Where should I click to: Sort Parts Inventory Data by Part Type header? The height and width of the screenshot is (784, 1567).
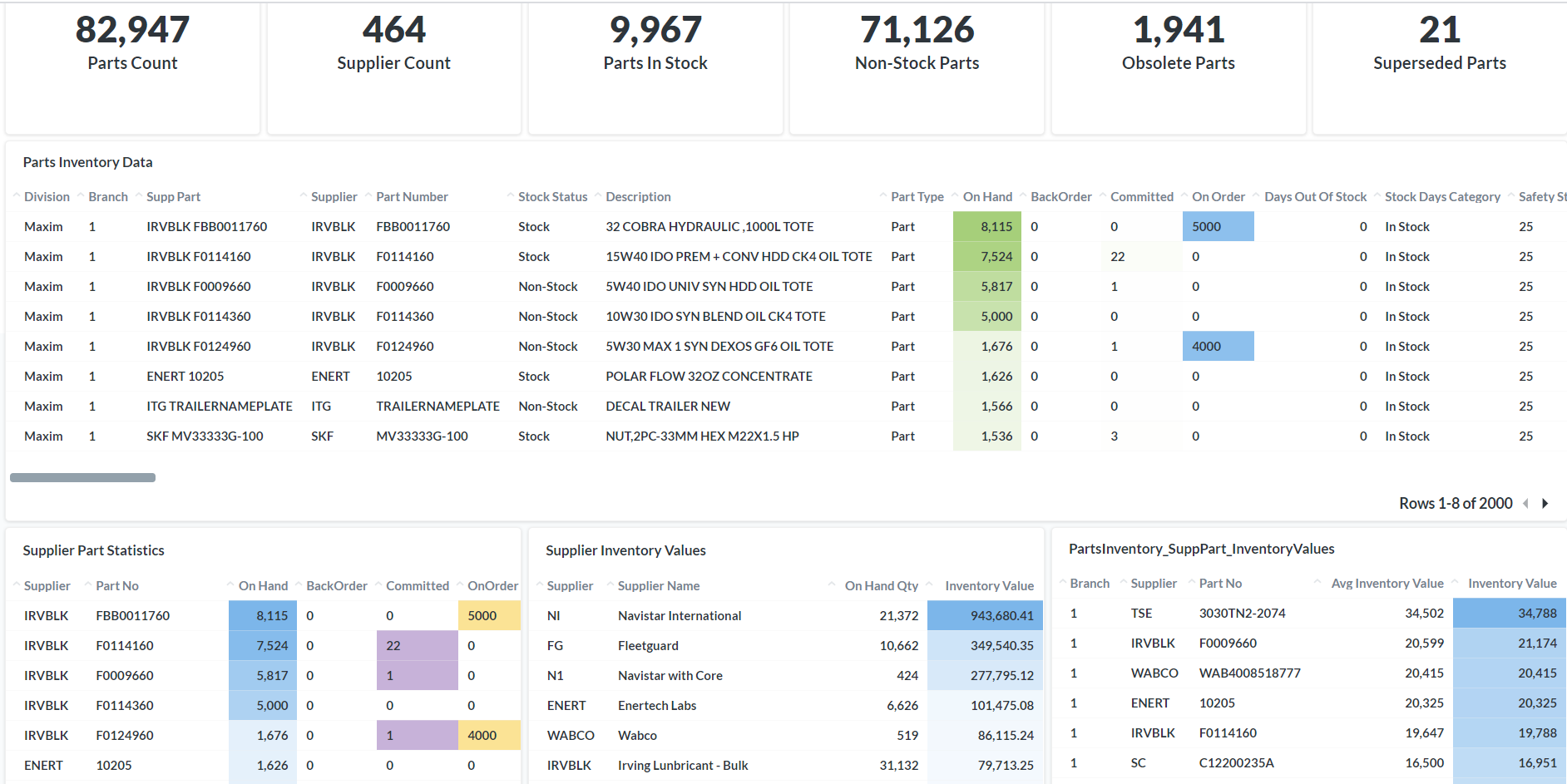point(917,197)
